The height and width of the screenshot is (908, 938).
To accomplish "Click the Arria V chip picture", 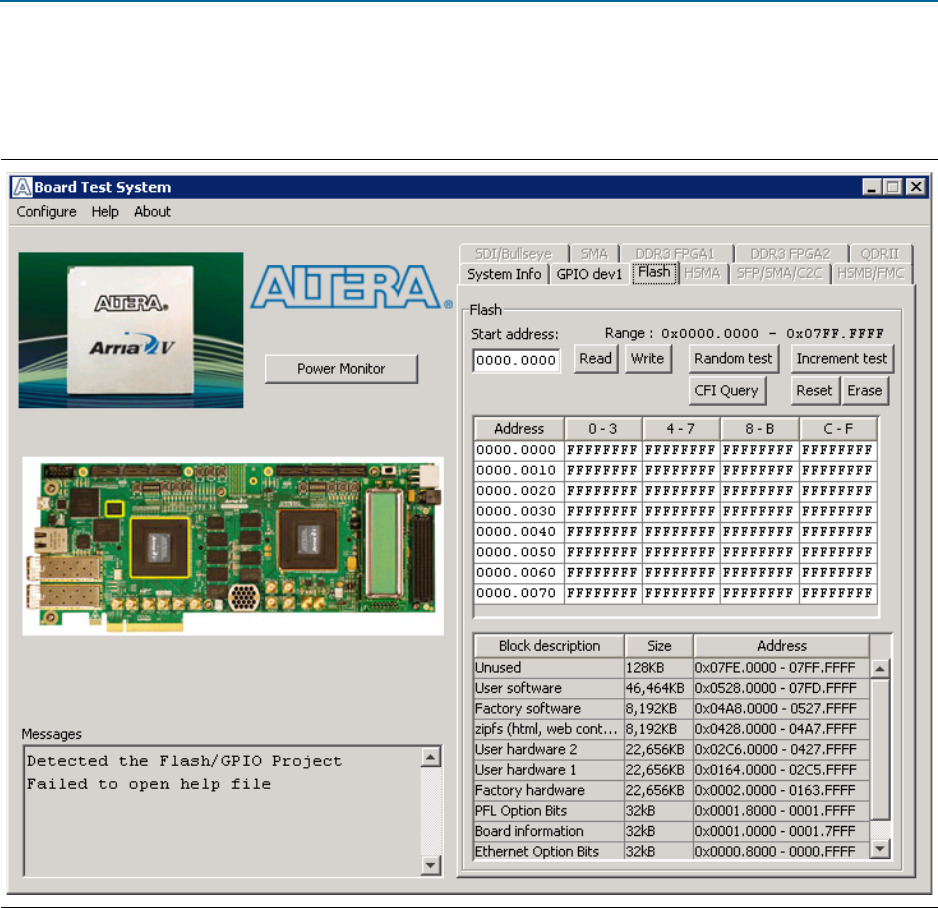I will pyautogui.click(x=131, y=330).
